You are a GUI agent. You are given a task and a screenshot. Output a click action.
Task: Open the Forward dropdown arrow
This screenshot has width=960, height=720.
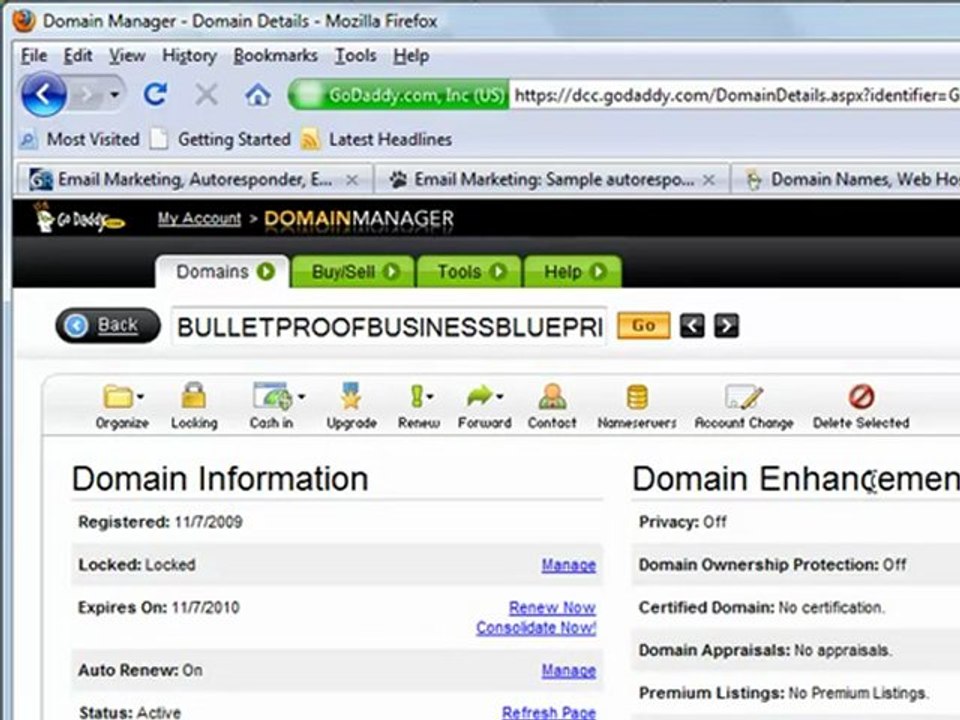coord(500,397)
